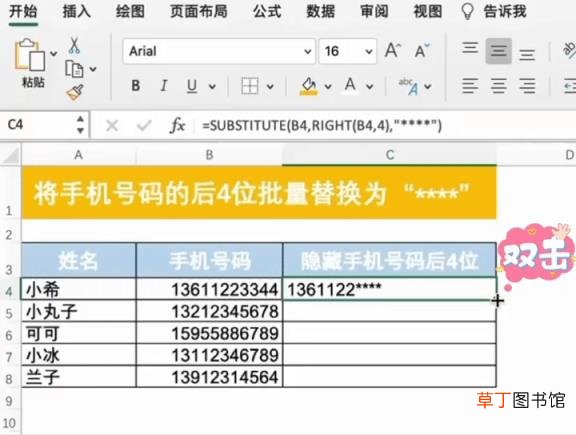The height and width of the screenshot is (435, 576).
Task: Decrease font size with the smaller A
Action: coord(422,50)
